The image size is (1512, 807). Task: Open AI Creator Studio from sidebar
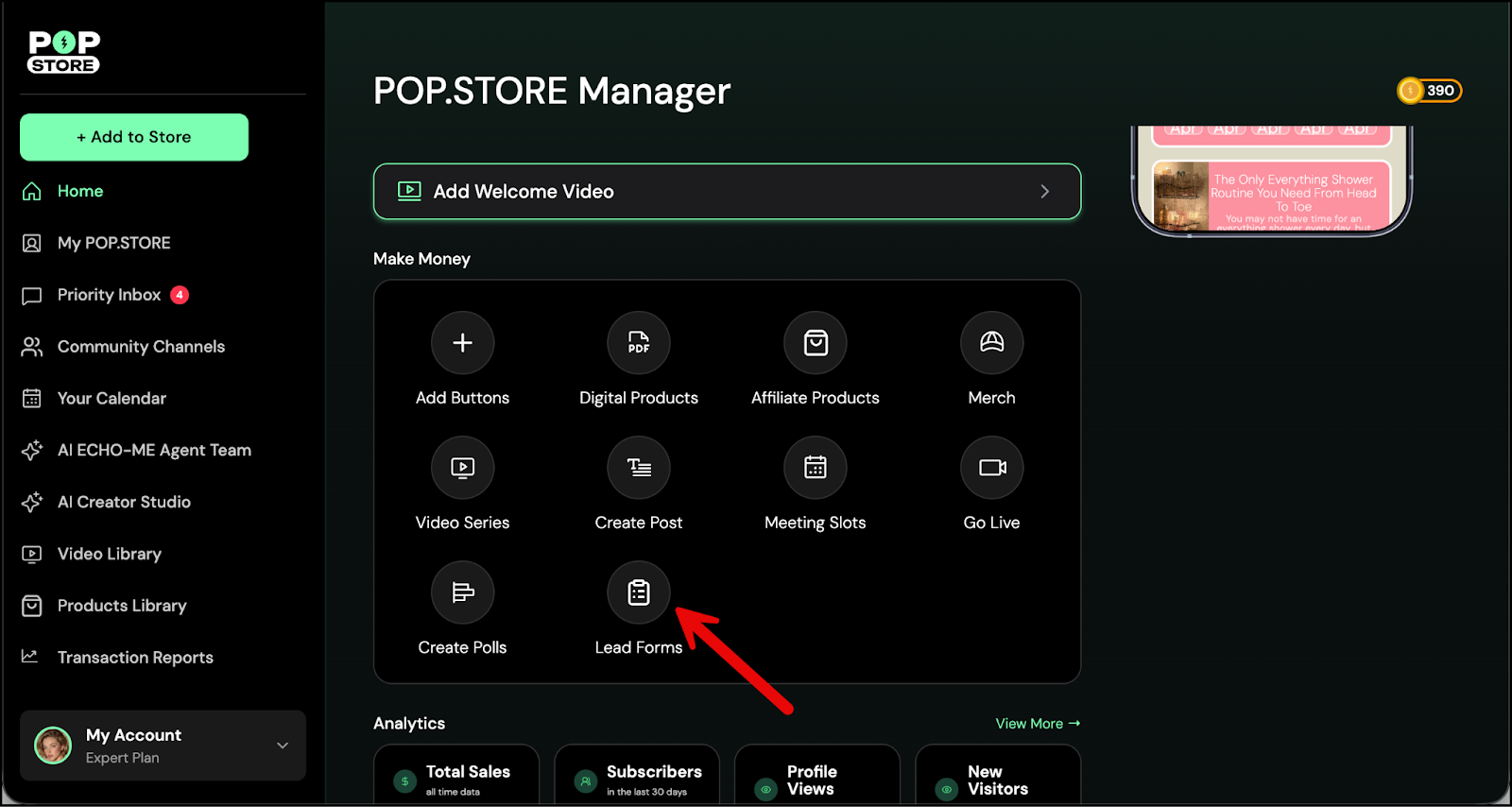124,502
